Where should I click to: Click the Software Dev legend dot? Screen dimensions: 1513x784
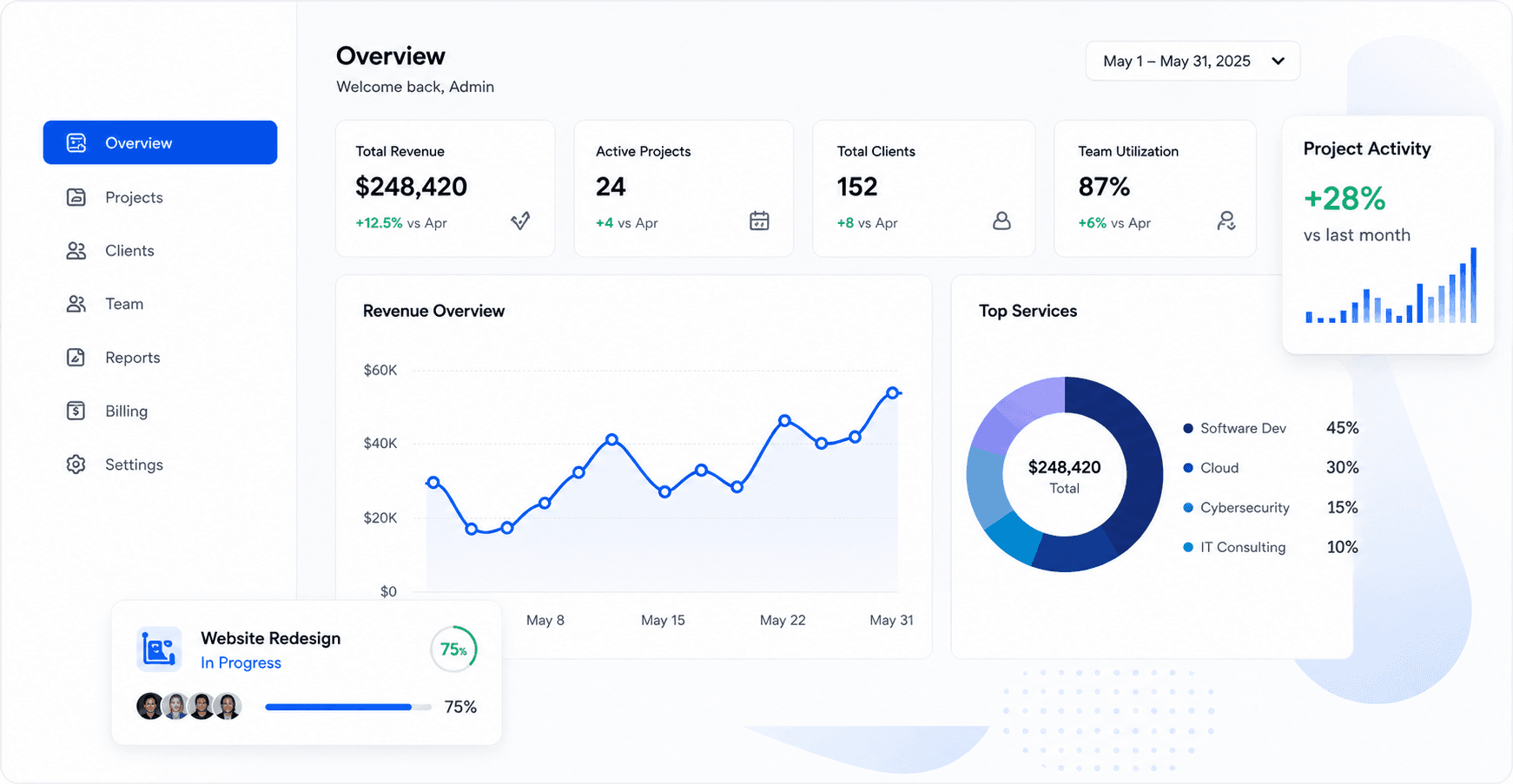point(1188,428)
